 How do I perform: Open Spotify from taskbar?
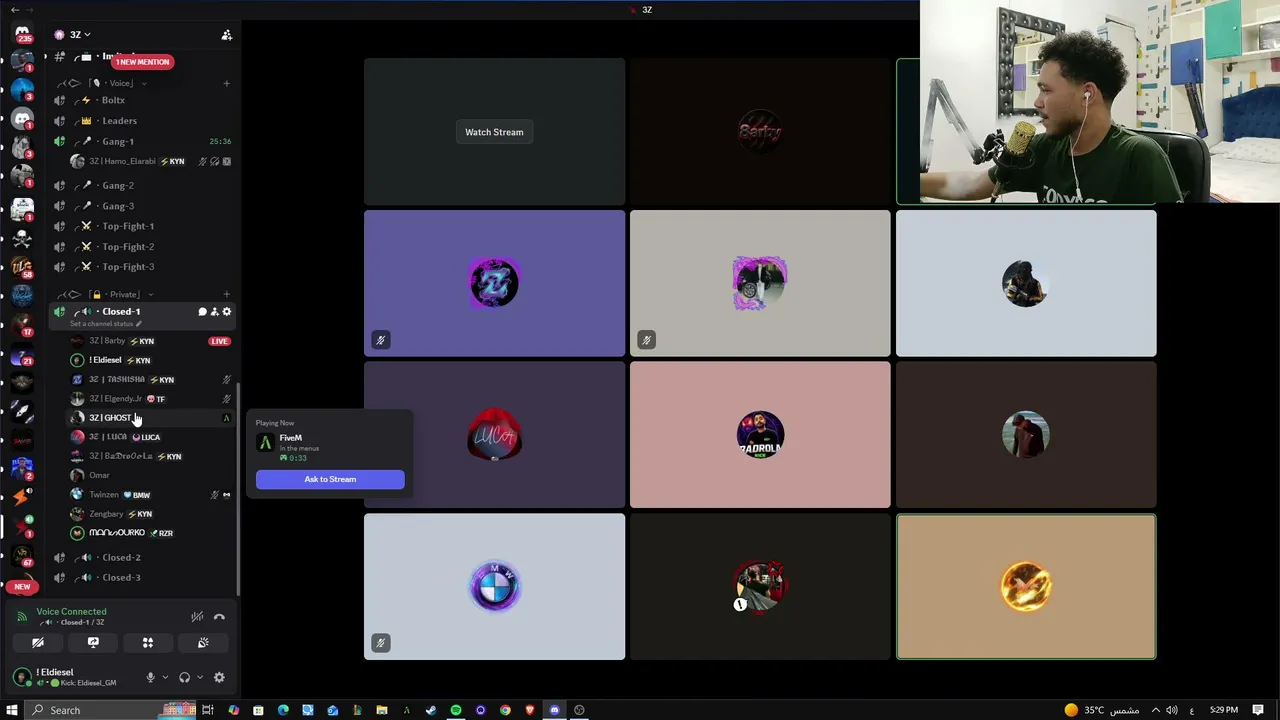click(456, 710)
